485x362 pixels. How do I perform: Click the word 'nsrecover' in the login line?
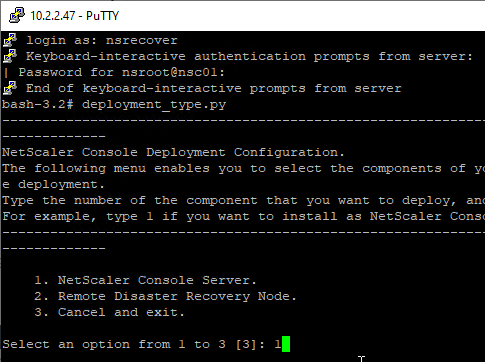pos(142,40)
